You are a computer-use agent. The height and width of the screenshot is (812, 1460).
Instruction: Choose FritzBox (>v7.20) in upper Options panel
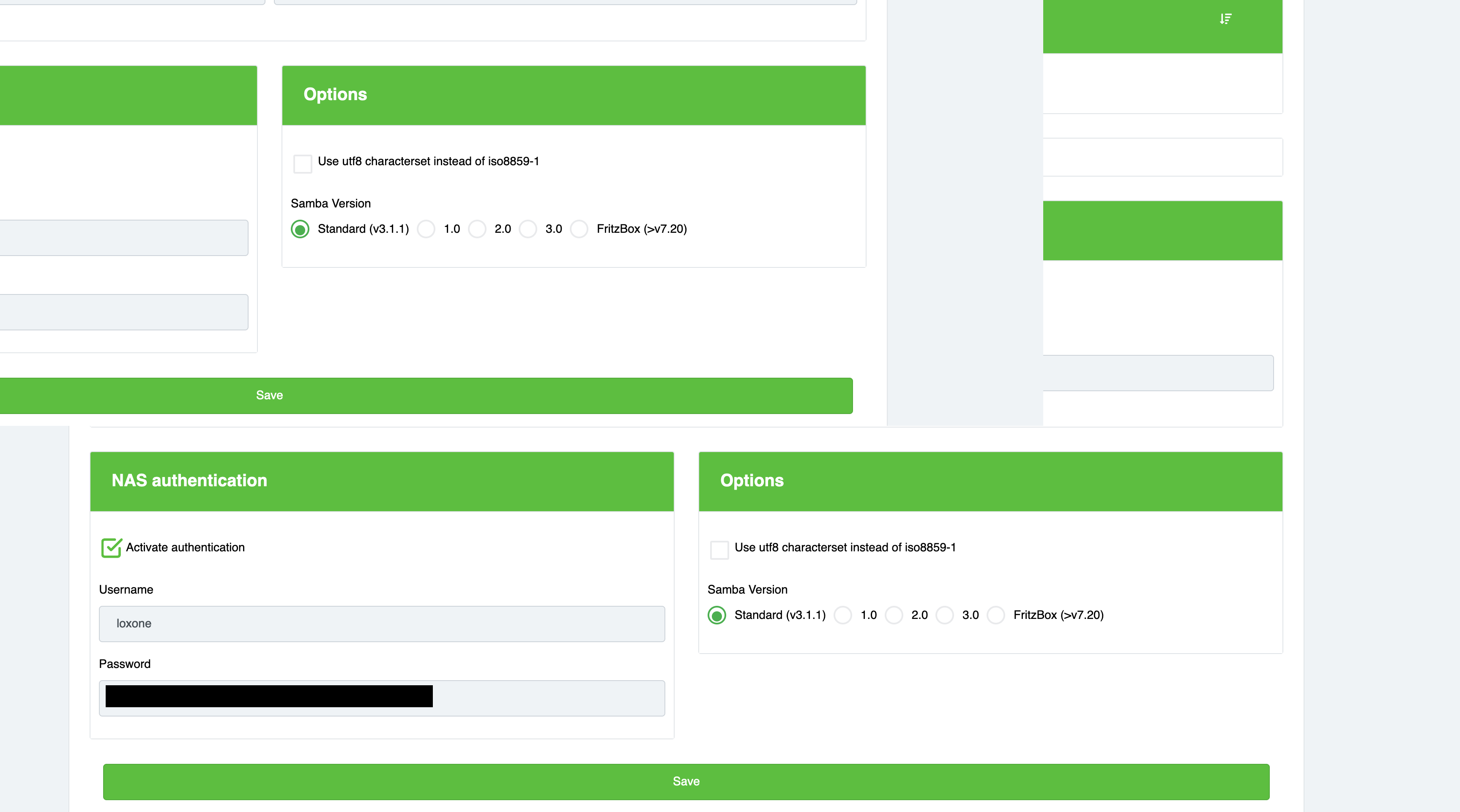[579, 229]
